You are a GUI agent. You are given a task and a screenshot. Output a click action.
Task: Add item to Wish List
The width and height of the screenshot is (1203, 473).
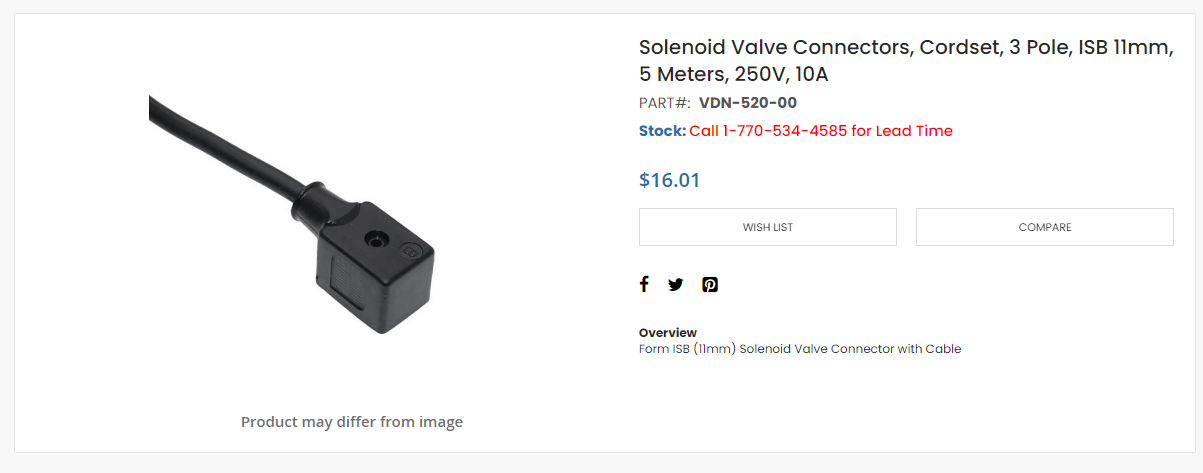click(767, 227)
